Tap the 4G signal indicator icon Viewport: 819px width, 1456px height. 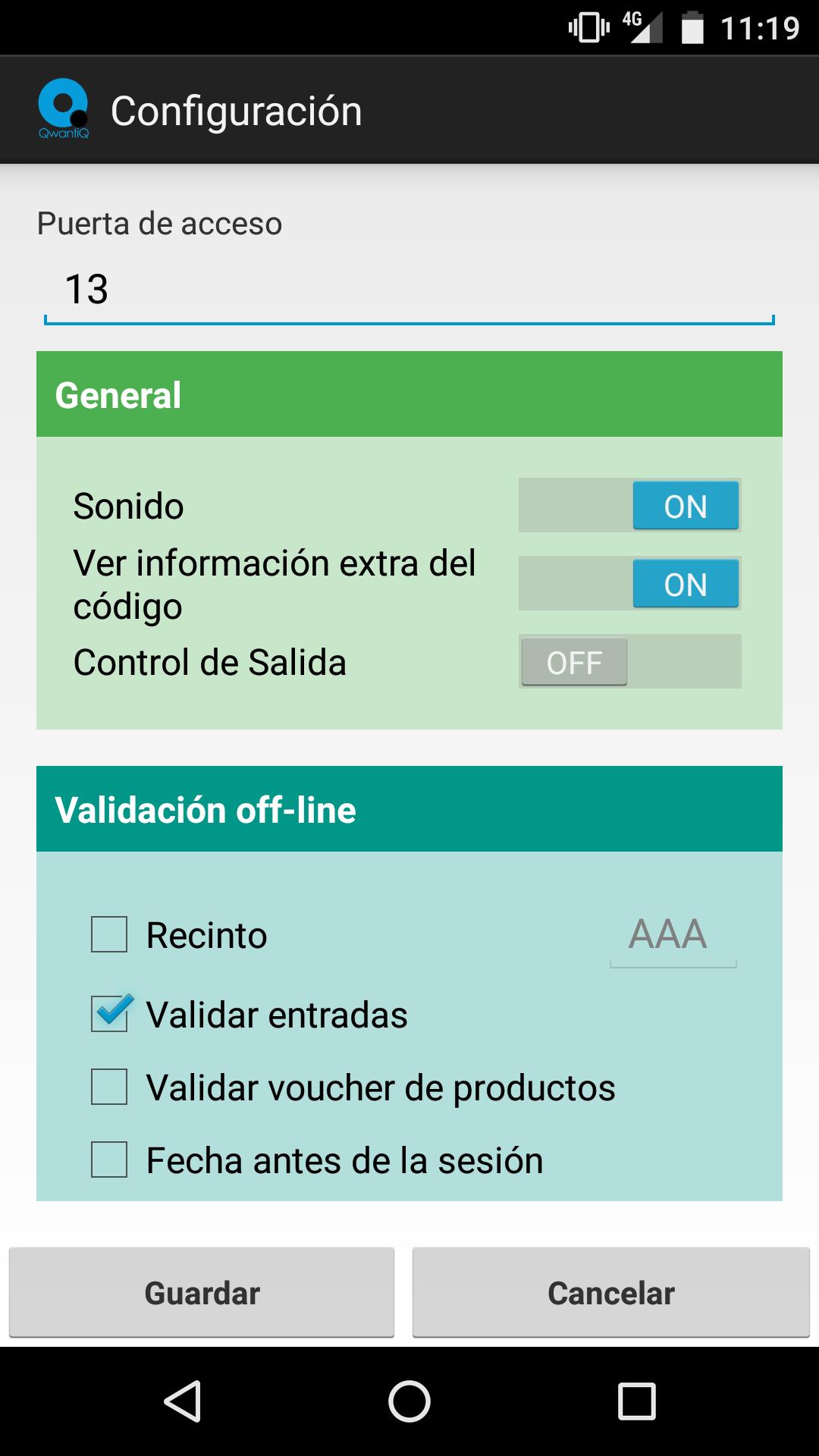point(642,27)
